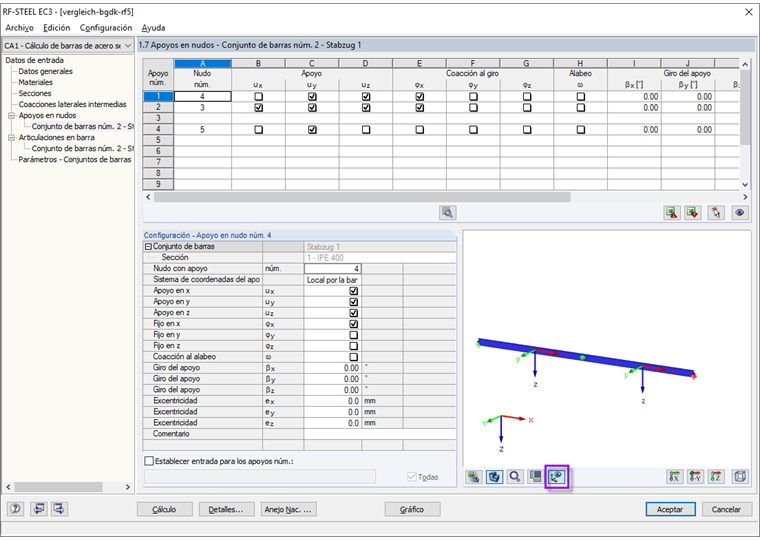This screenshot has height=541, width=760.
Task: Click the table horizontal scrollbar thumb
Action: pos(362,197)
